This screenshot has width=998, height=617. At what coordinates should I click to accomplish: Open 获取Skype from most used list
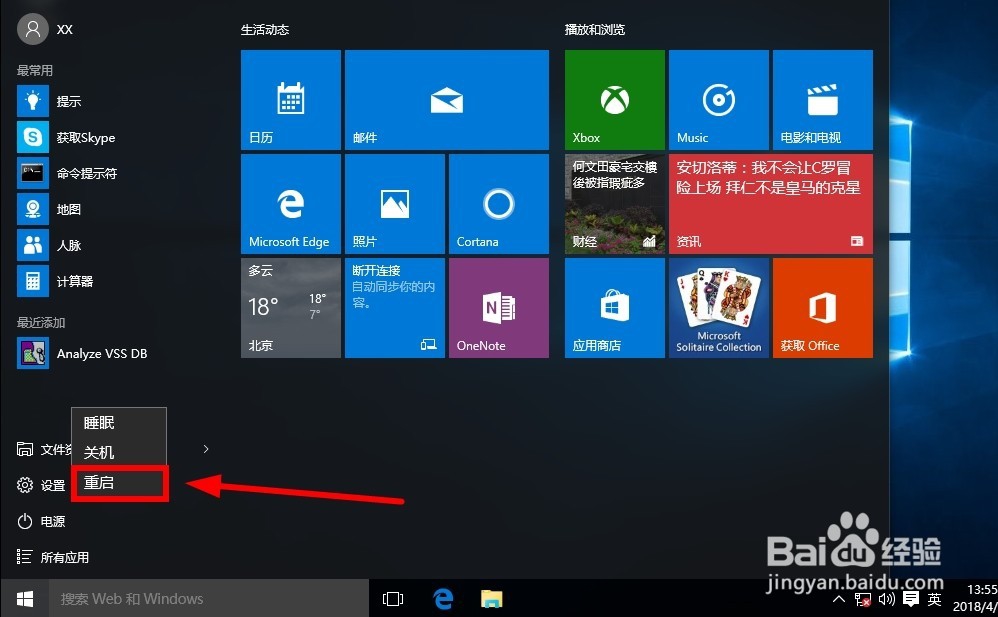coord(115,137)
